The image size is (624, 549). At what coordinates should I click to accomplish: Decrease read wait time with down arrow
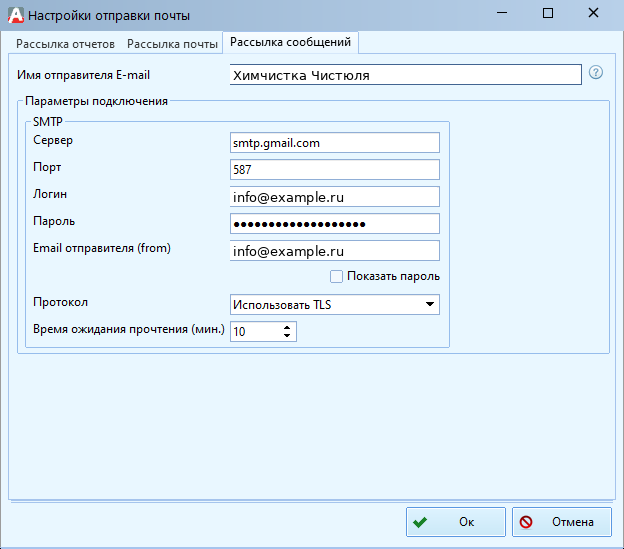[287, 335]
